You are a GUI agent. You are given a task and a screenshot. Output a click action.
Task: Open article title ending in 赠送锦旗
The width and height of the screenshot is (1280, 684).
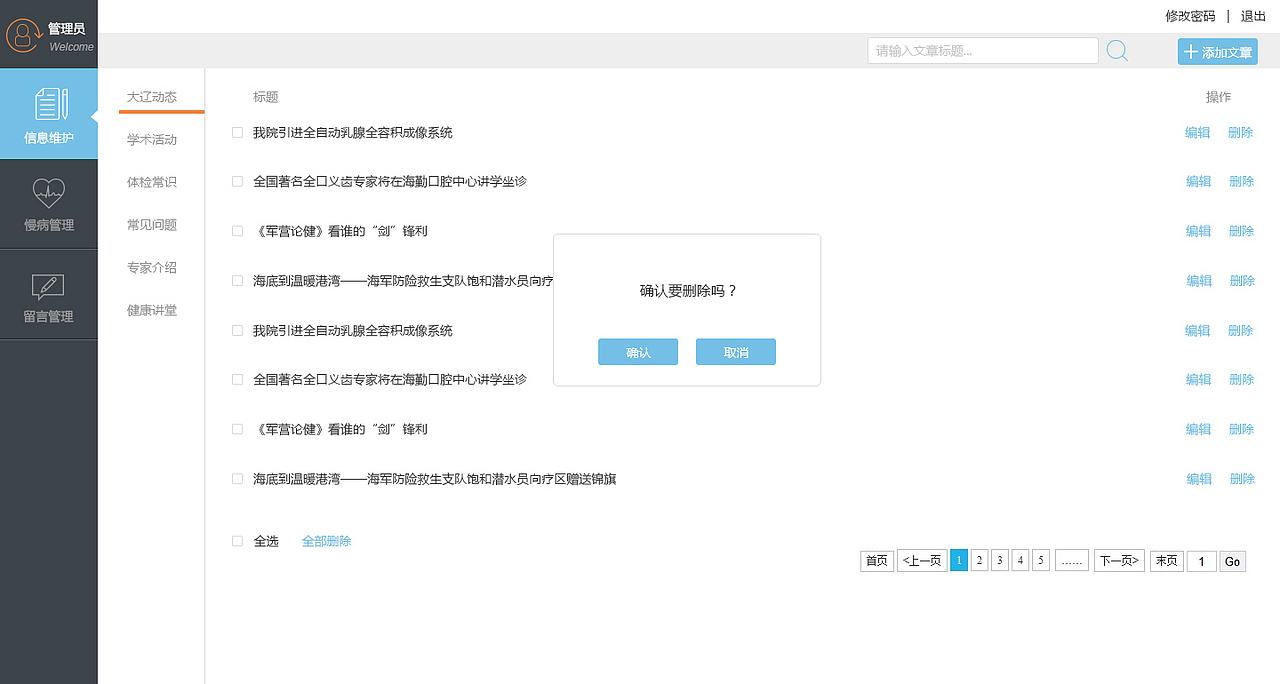(x=435, y=479)
